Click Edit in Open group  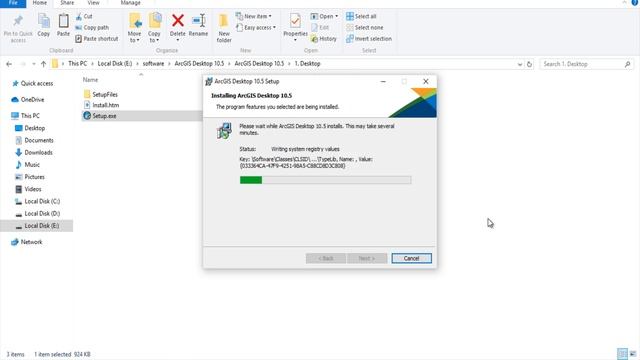tap(320, 27)
